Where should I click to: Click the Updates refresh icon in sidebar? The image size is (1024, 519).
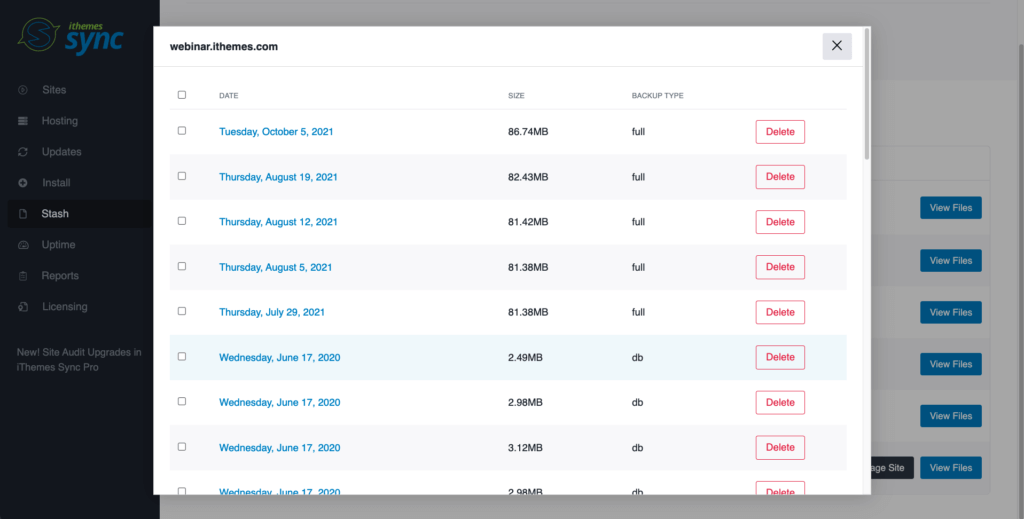click(x=23, y=152)
